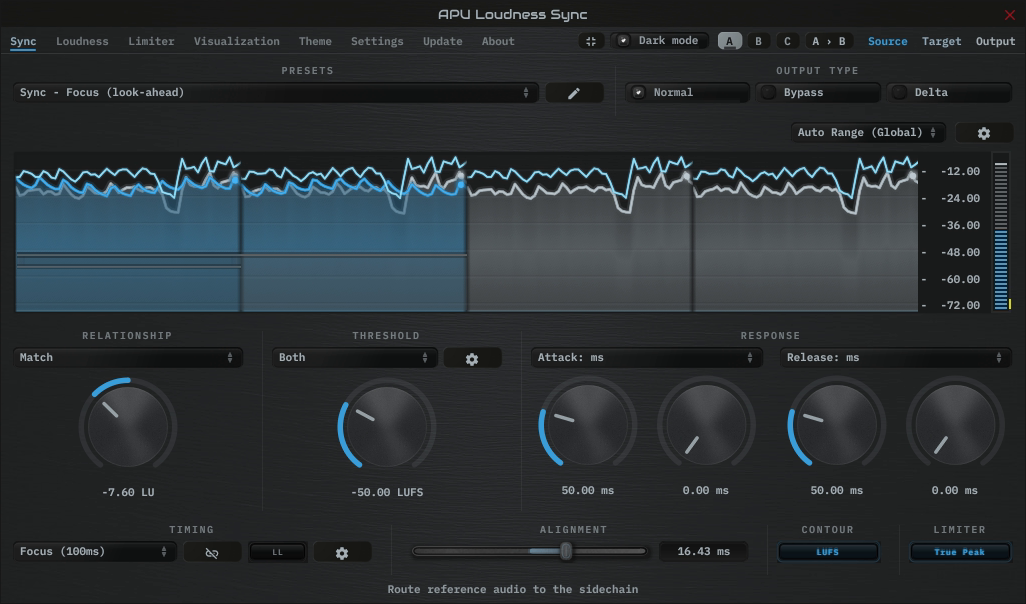Click the preset edit pencil icon

[574, 93]
